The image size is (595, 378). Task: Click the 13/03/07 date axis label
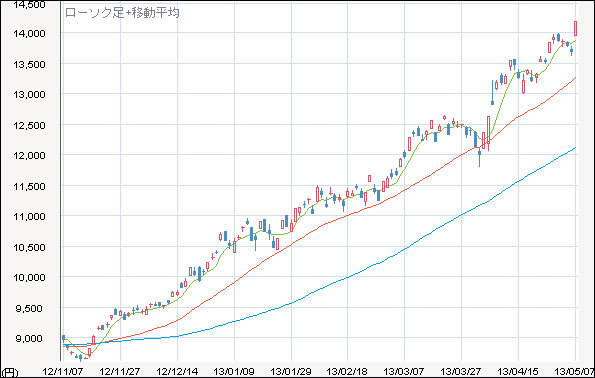(404, 371)
